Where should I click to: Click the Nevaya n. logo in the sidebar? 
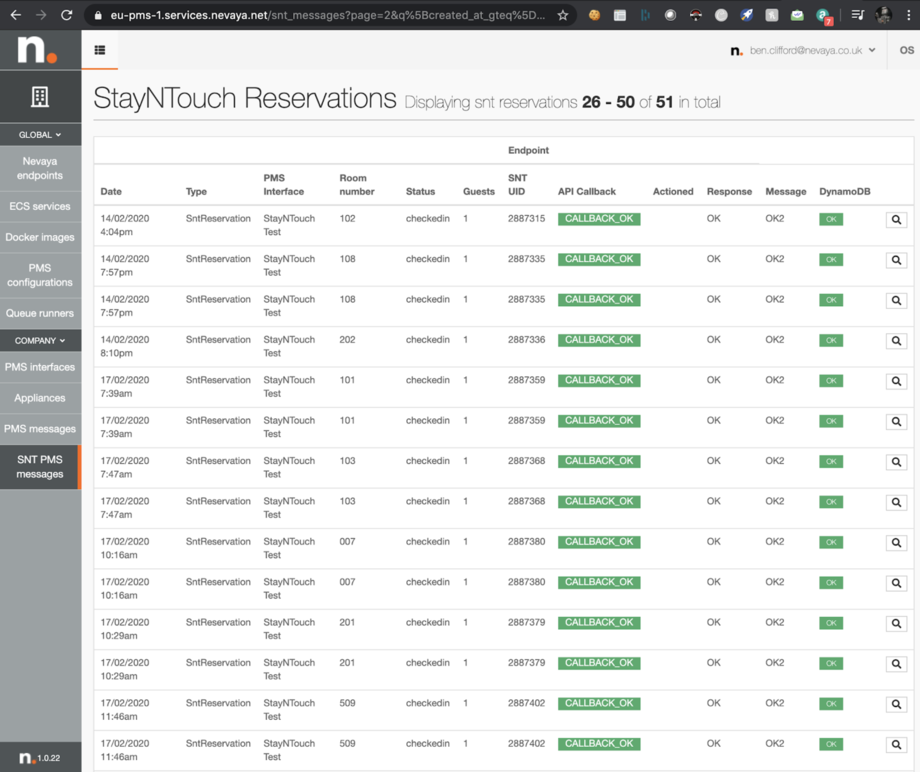(38, 49)
